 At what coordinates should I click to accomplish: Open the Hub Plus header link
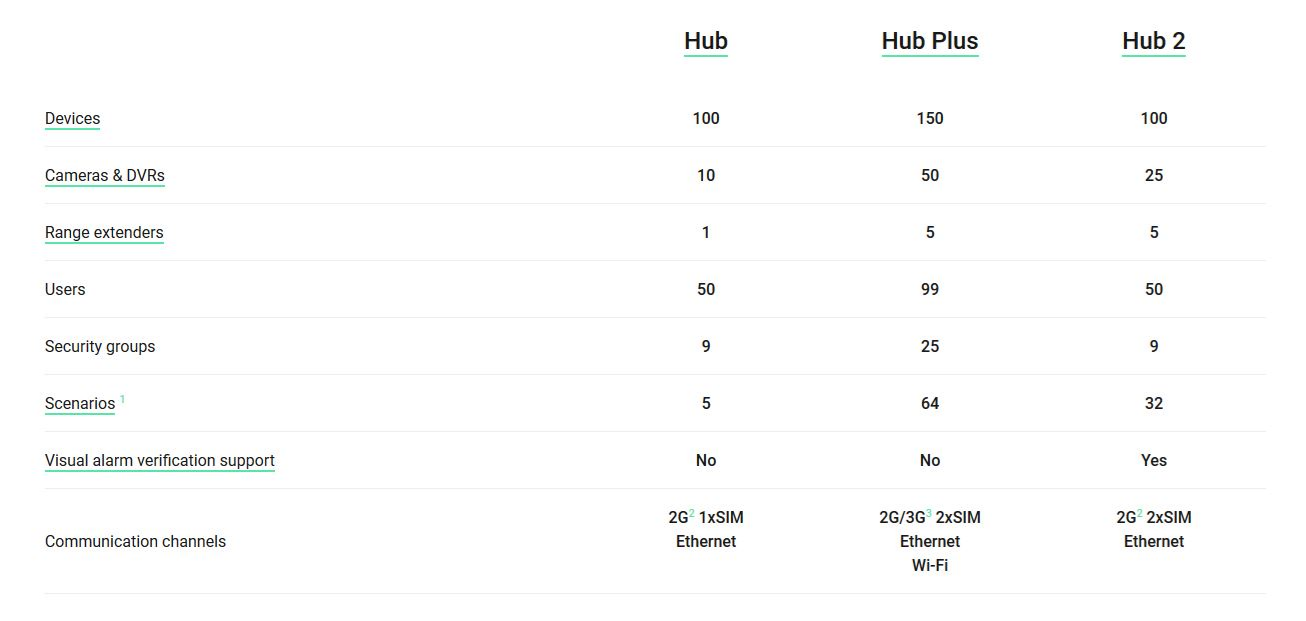pos(929,41)
